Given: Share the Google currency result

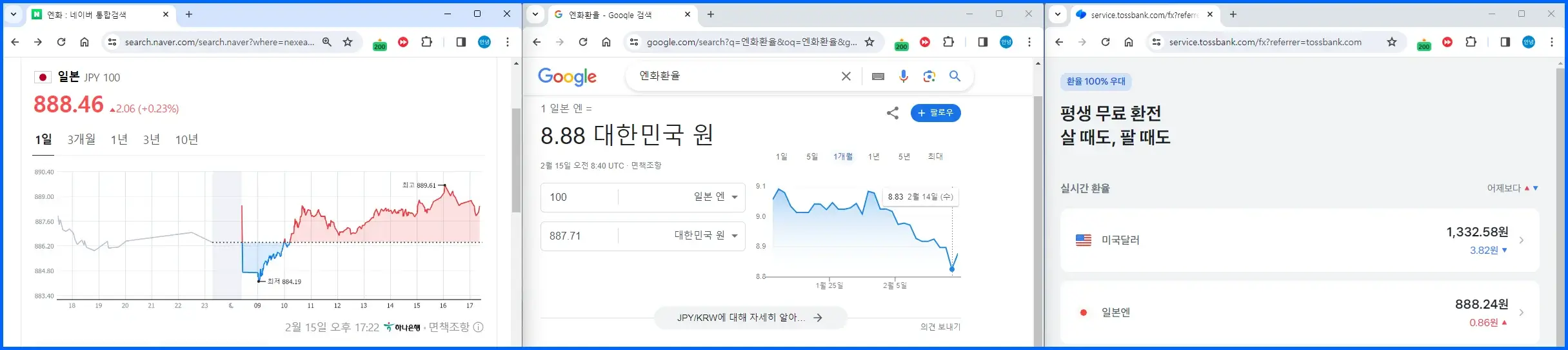Looking at the screenshot, I should pos(893,114).
